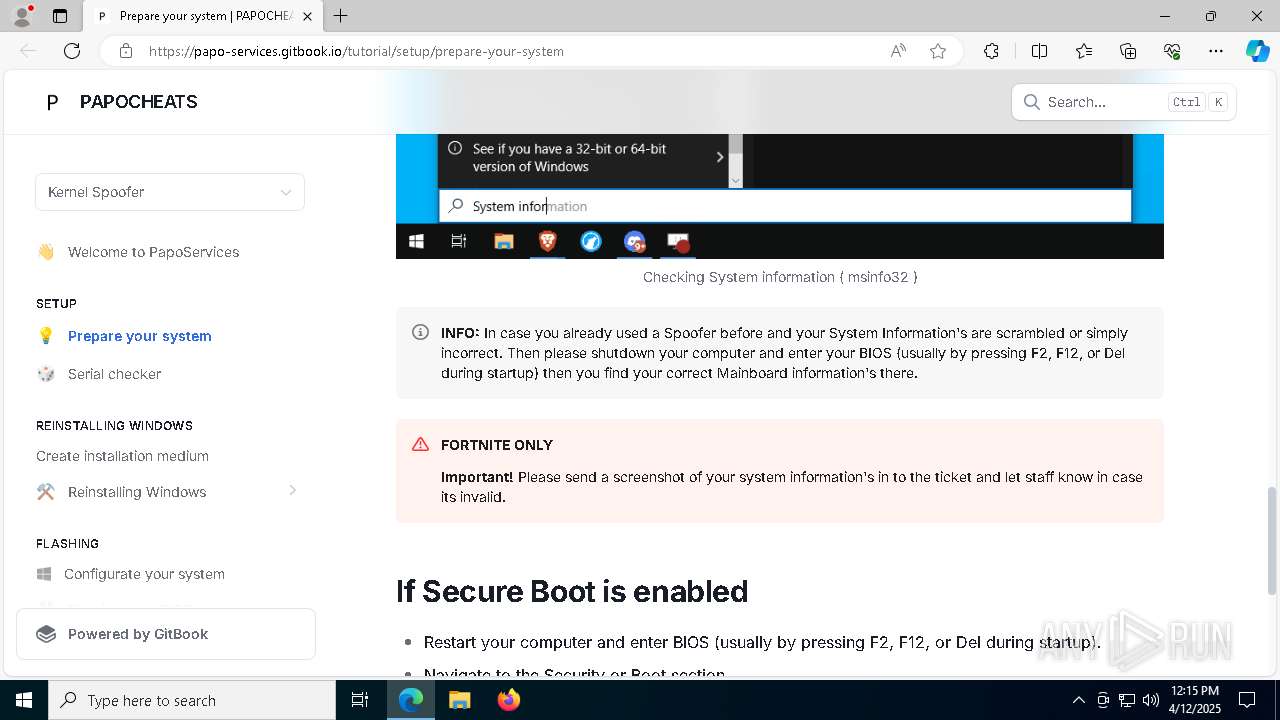Click the Powered by GitBook button
1280x720 pixels.
pos(166,634)
